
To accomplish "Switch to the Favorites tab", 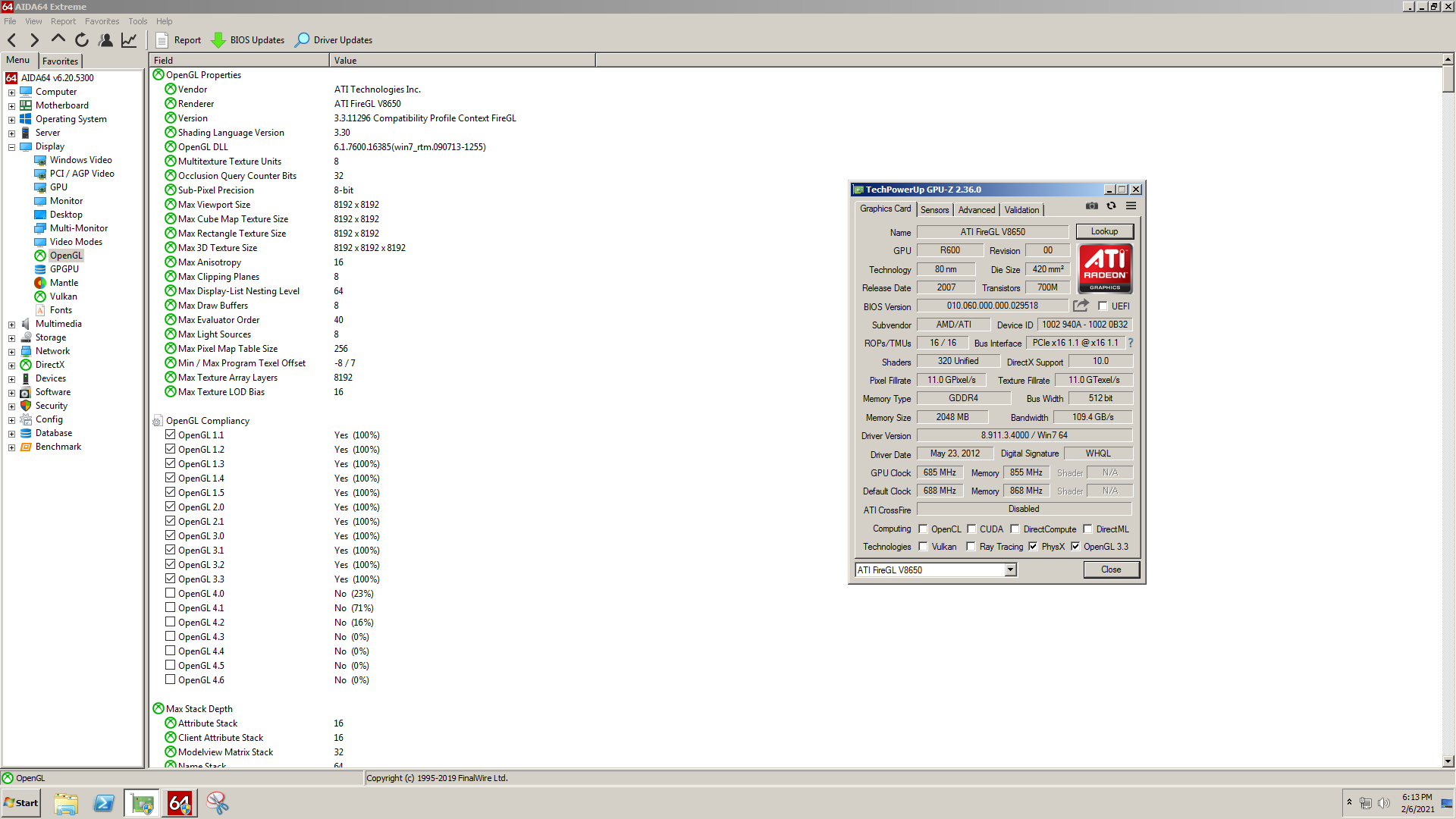I will click(60, 61).
